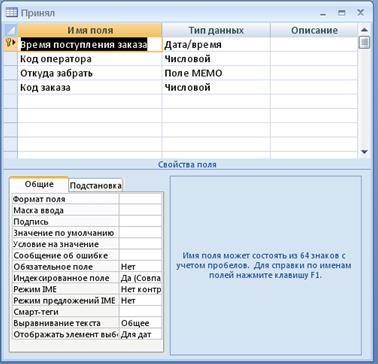Click the row selector for Код оператора
The height and width of the screenshot is (364, 378).
point(10,59)
